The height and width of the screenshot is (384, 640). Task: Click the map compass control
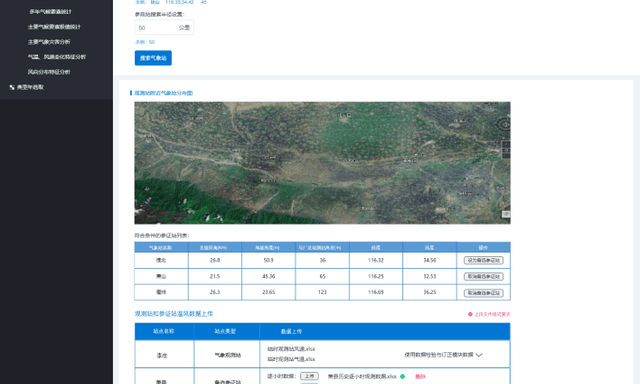coord(504,124)
